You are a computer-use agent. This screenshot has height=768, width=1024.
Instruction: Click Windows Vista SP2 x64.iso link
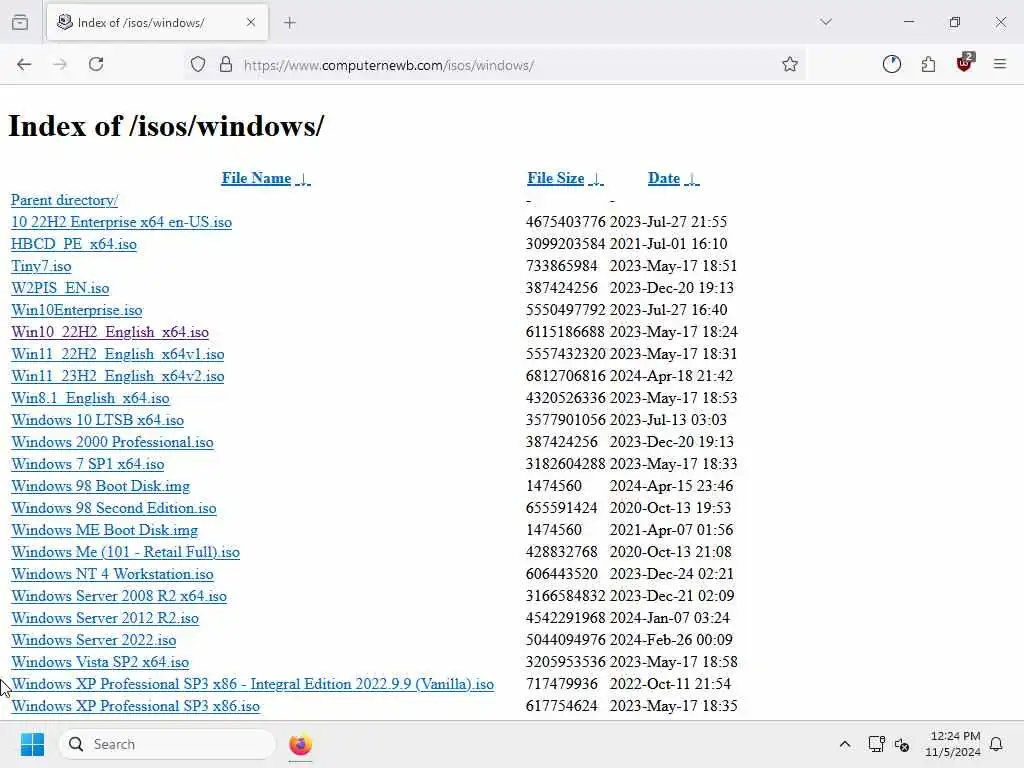(100, 662)
